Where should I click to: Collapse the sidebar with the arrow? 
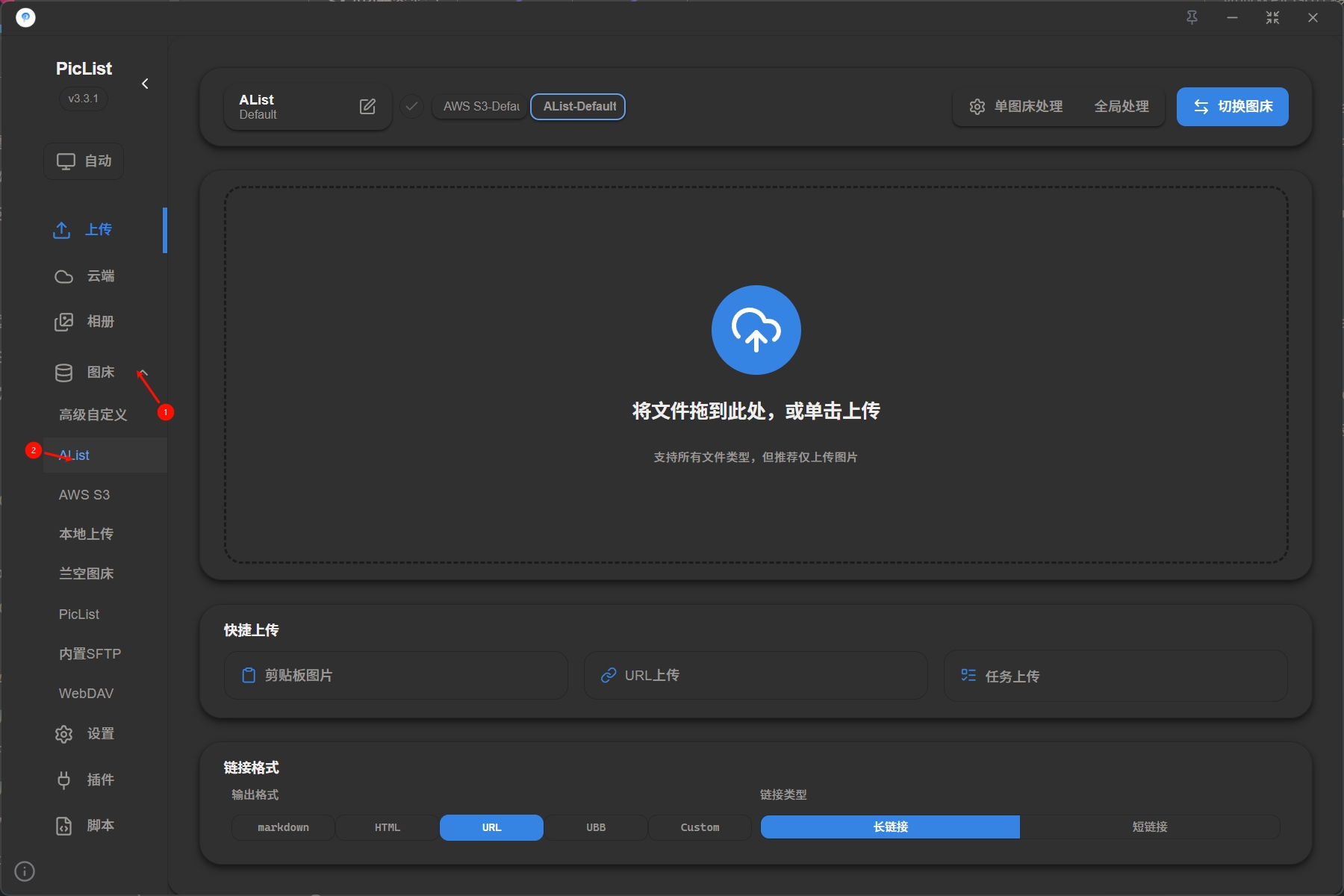click(x=146, y=83)
